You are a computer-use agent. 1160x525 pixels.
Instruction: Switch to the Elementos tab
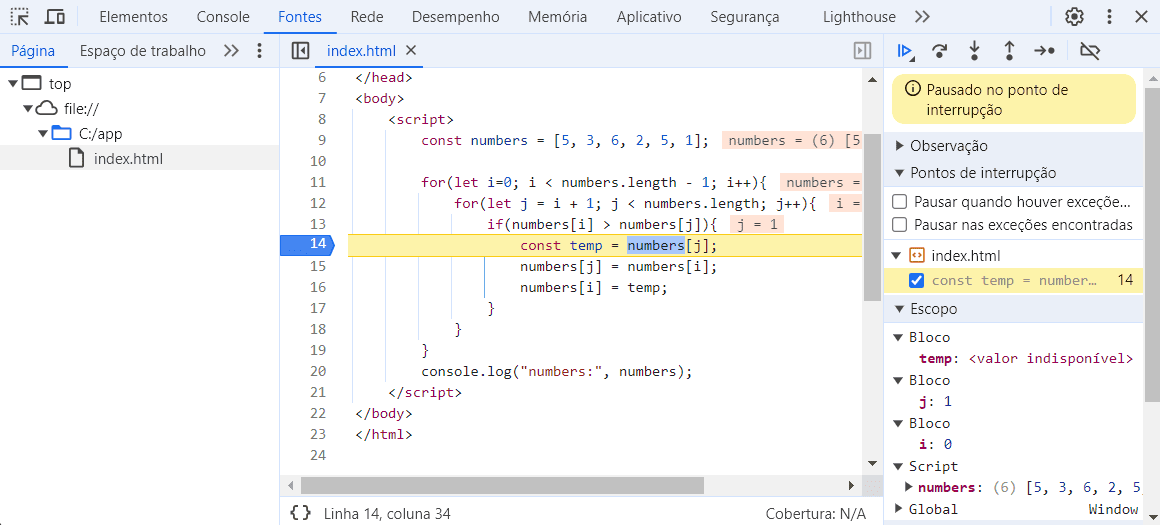(x=133, y=17)
